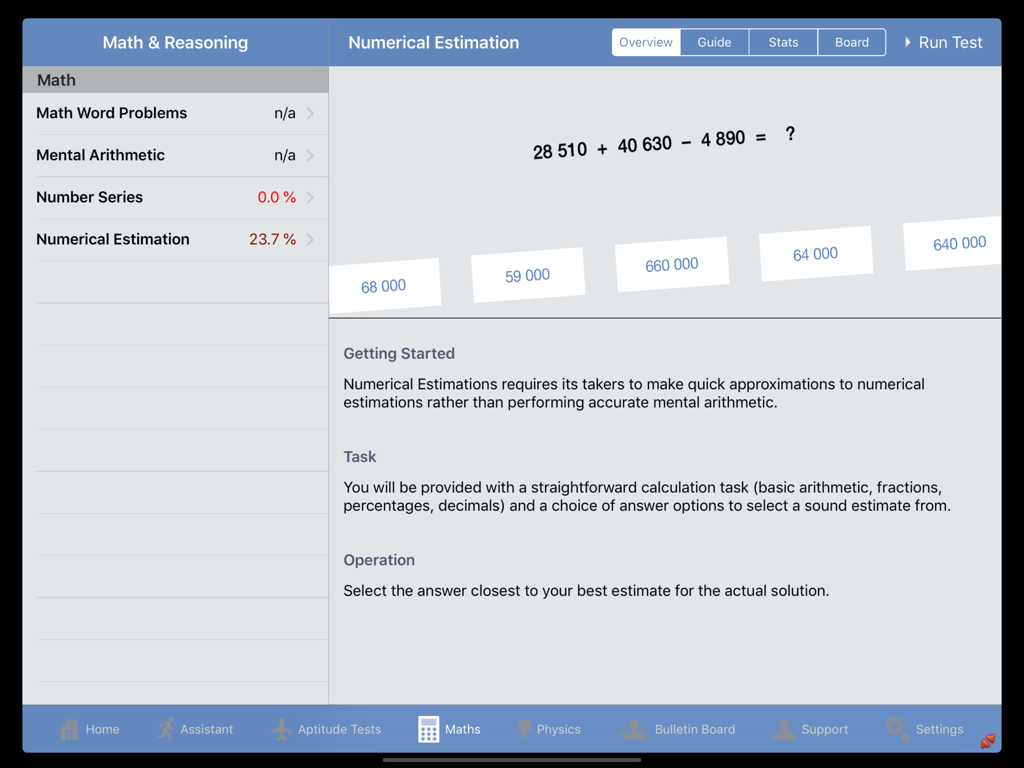Open Aptitude Tests section
This screenshot has width=1024, height=768.
[327, 729]
